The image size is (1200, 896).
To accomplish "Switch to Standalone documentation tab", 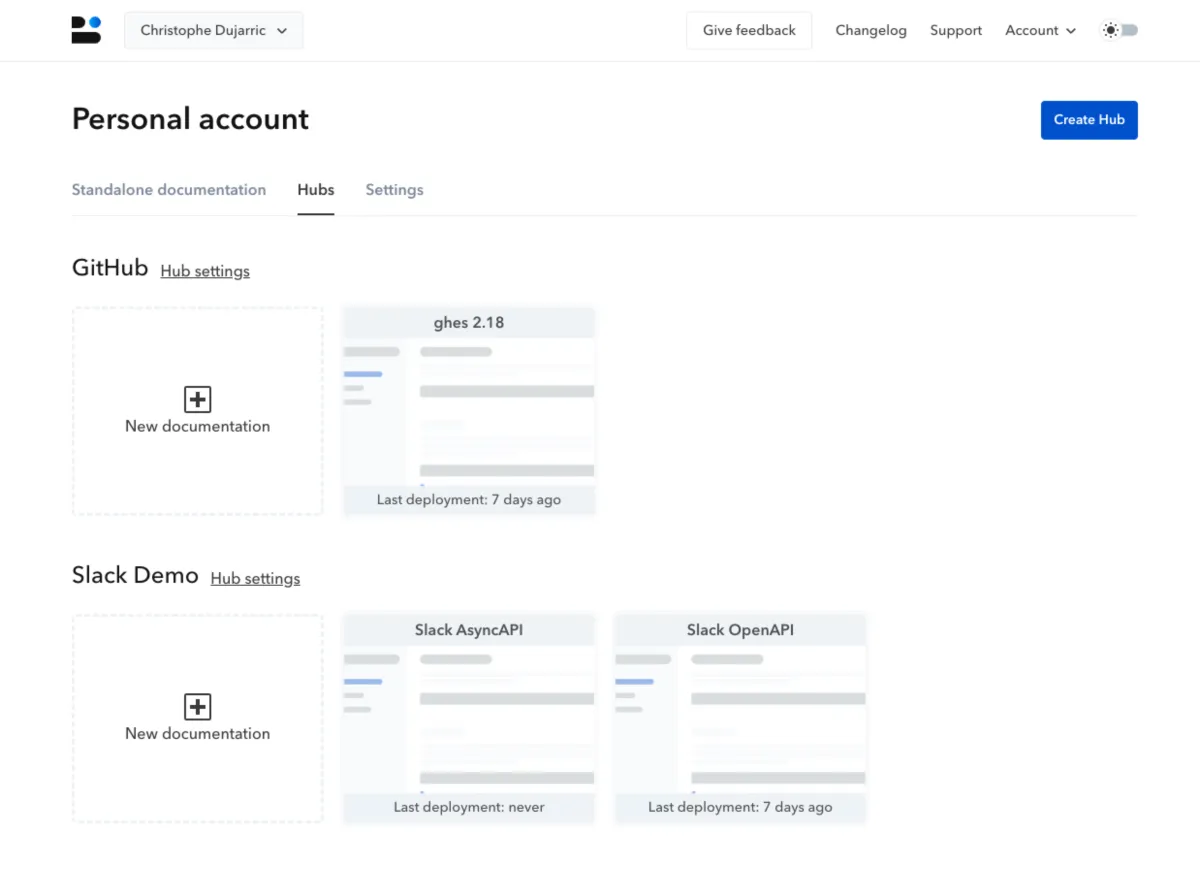I will [x=169, y=190].
